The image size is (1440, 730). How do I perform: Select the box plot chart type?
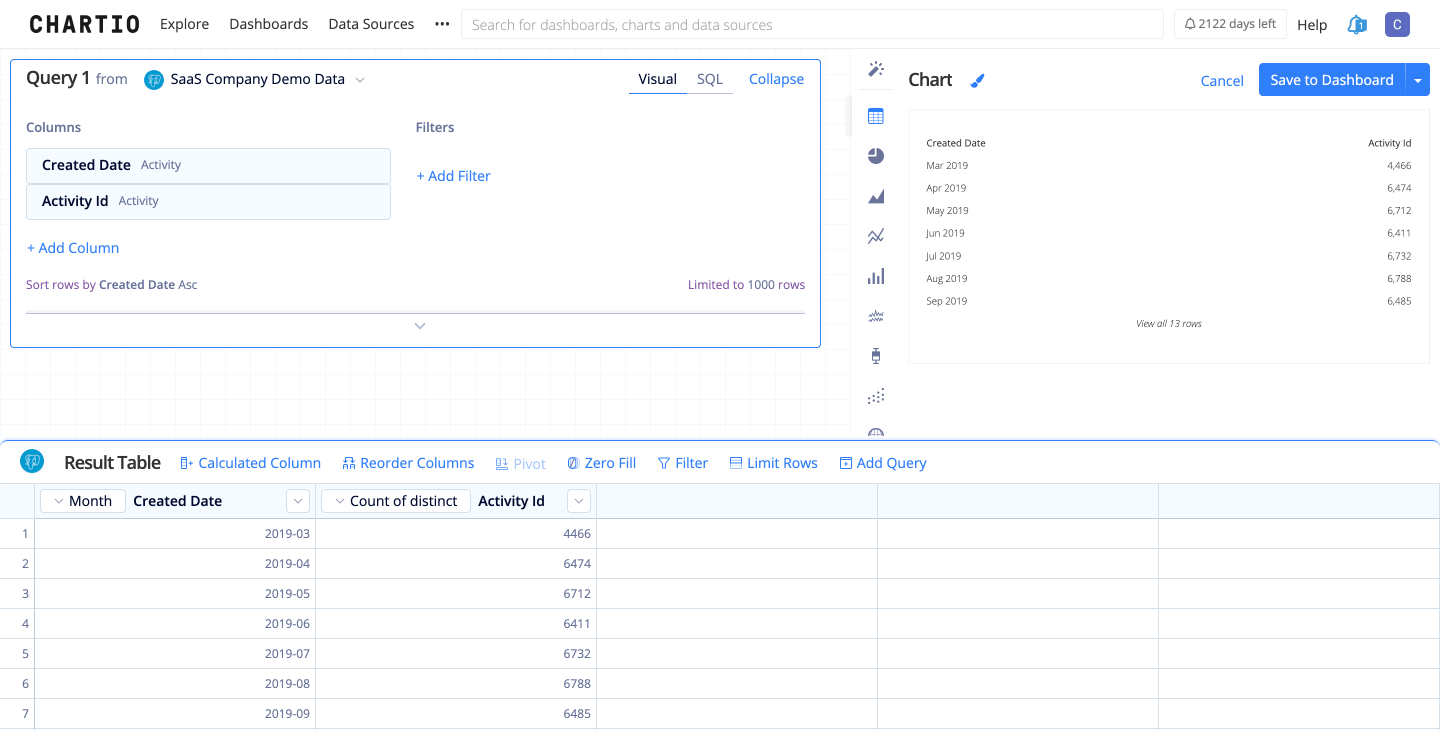point(876,356)
